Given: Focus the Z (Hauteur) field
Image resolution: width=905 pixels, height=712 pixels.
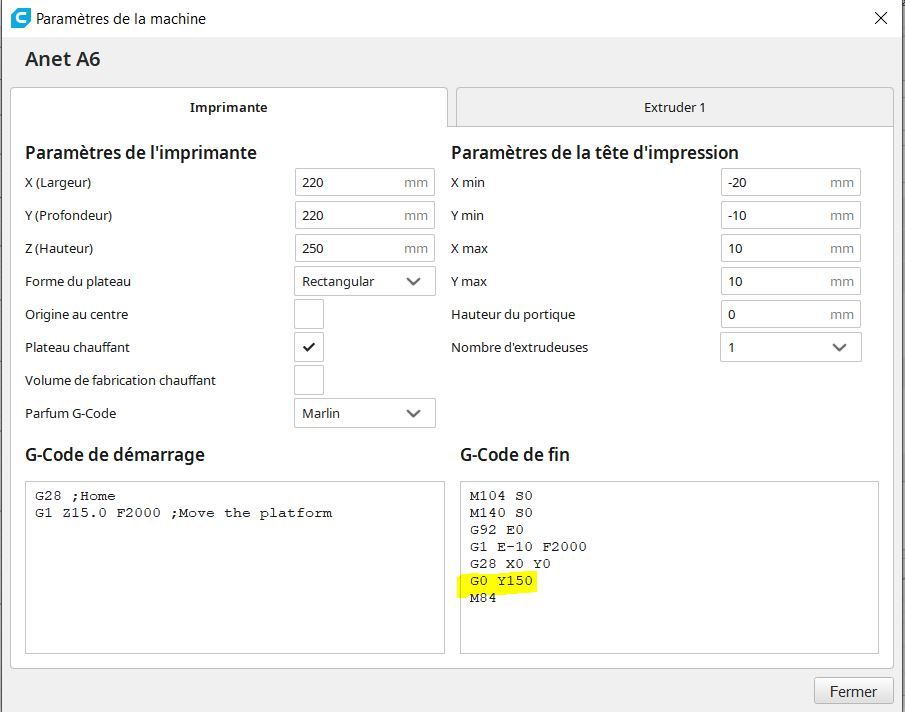Looking at the screenshot, I should [x=365, y=248].
